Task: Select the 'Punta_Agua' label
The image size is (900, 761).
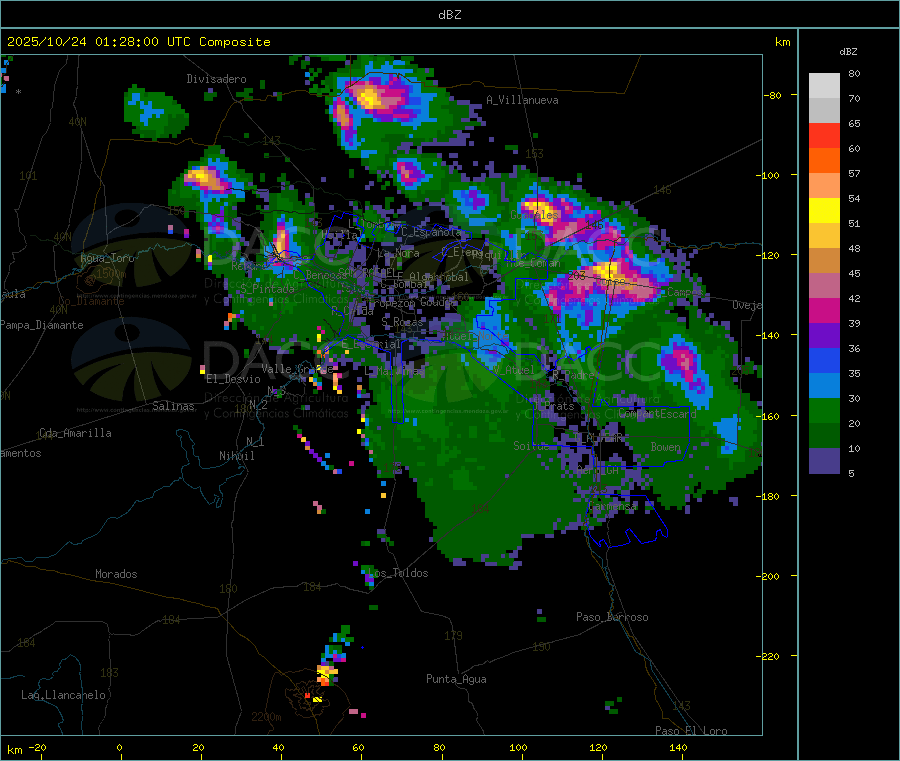Action: tap(456, 679)
